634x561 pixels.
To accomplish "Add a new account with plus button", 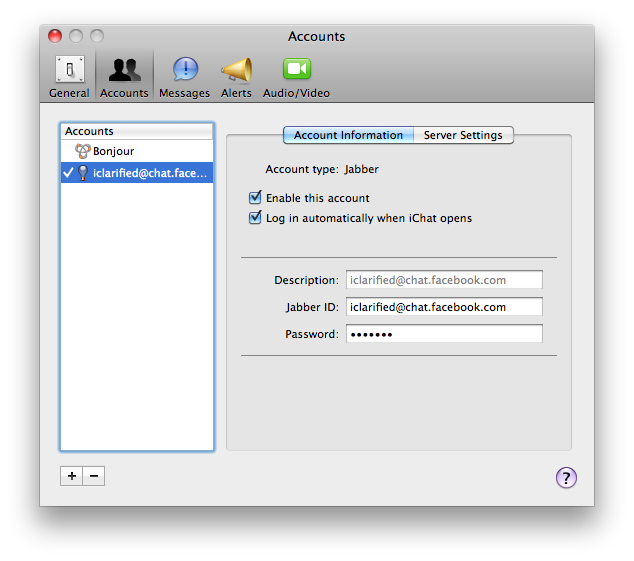I will 72,476.
